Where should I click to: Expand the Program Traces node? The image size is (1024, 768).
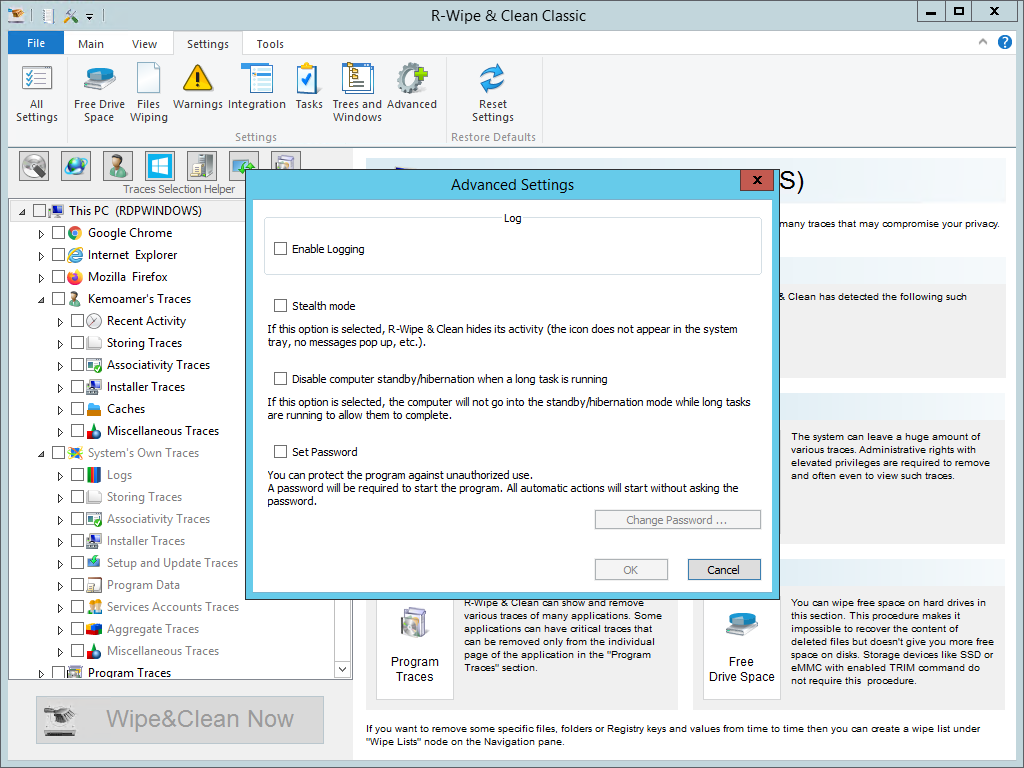pos(41,673)
